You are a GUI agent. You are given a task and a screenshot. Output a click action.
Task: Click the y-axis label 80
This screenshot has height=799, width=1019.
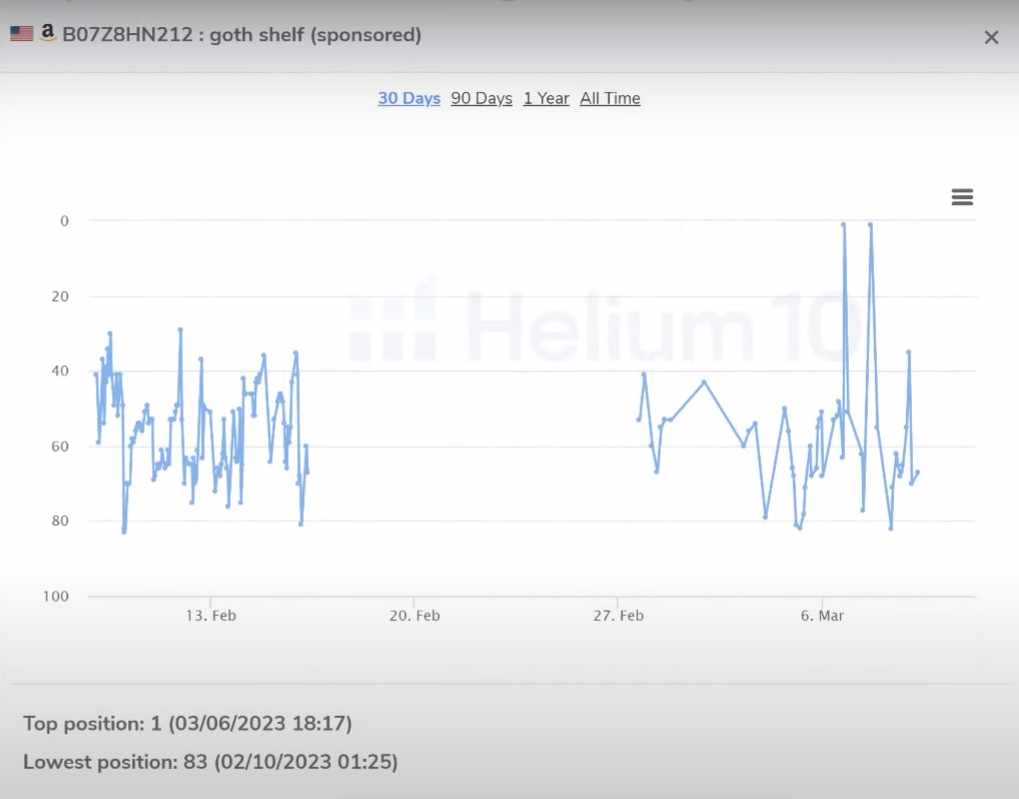pyautogui.click(x=60, y=521)
